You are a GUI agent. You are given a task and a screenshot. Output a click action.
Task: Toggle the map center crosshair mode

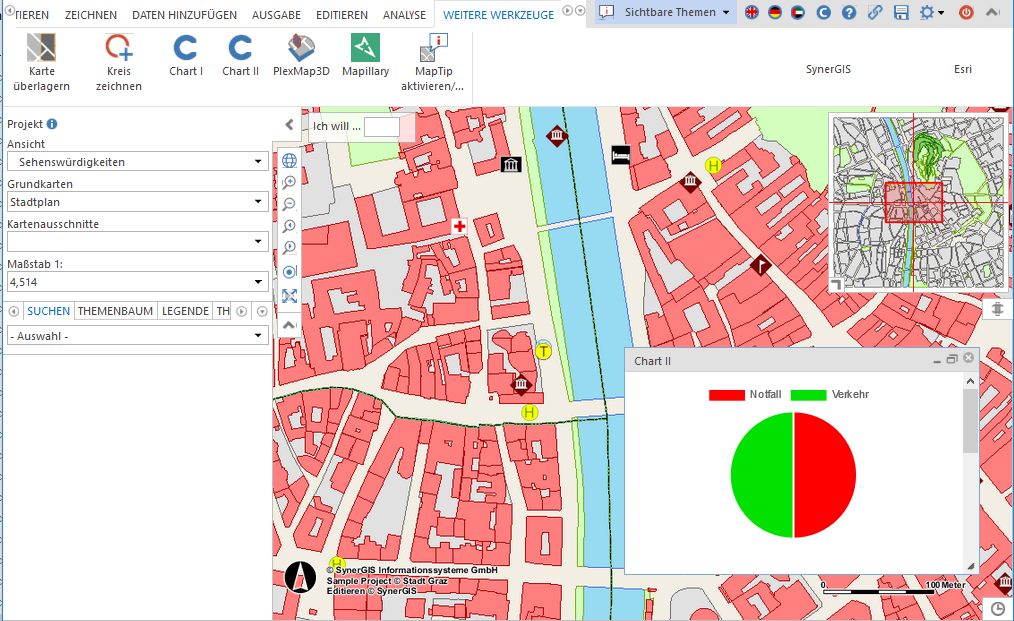pyautogui.click(x=289, y=271)
